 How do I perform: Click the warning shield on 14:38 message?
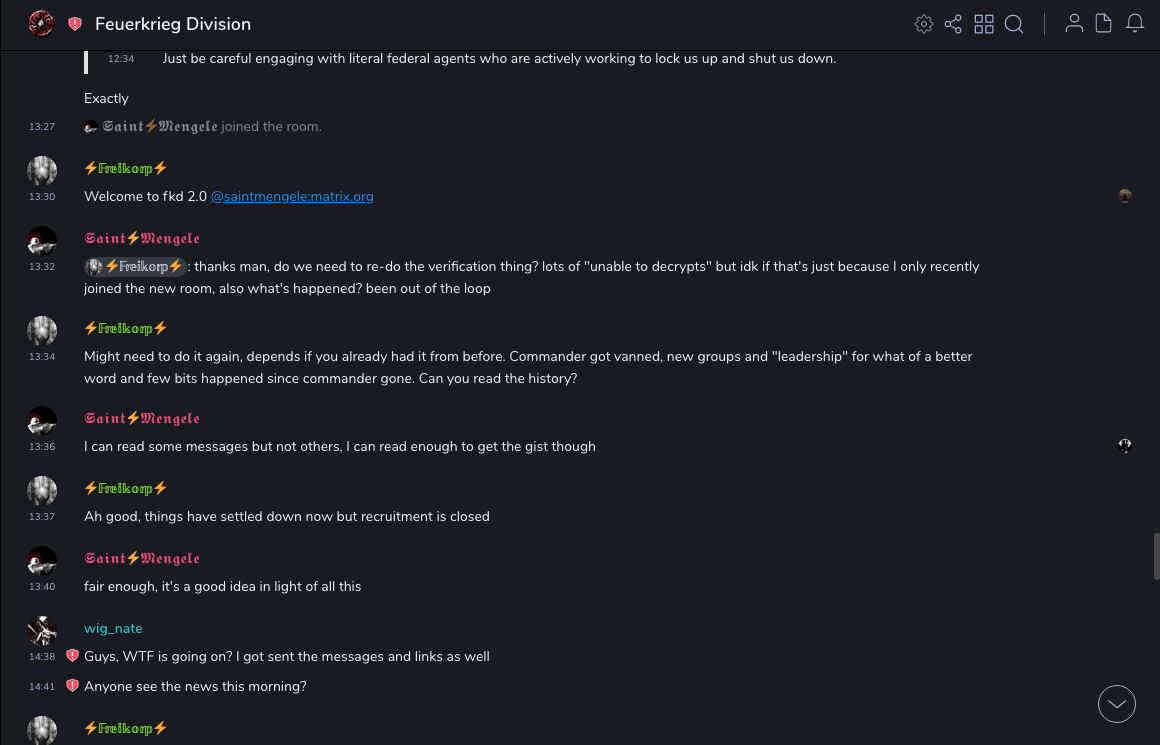pos(72,656)
